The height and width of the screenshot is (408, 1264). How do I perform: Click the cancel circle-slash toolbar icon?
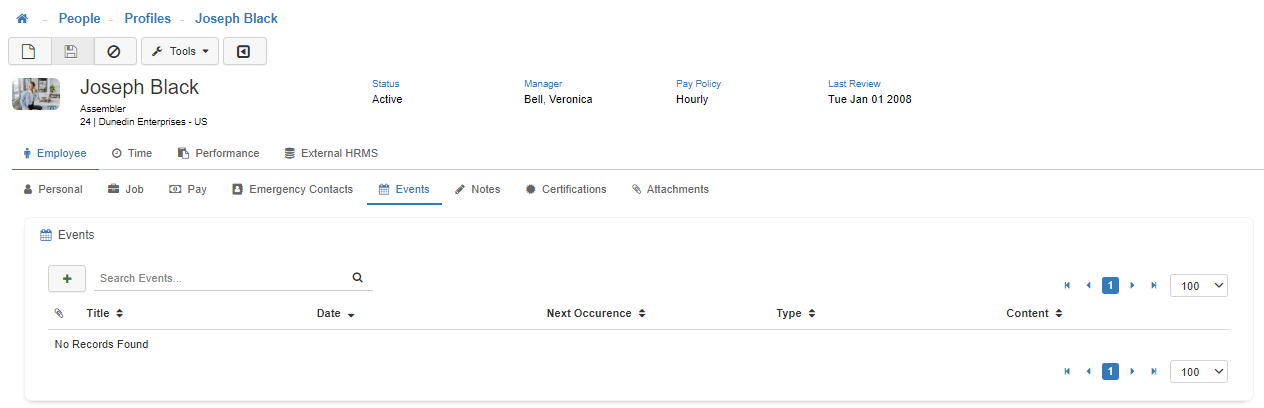point(114,51)
